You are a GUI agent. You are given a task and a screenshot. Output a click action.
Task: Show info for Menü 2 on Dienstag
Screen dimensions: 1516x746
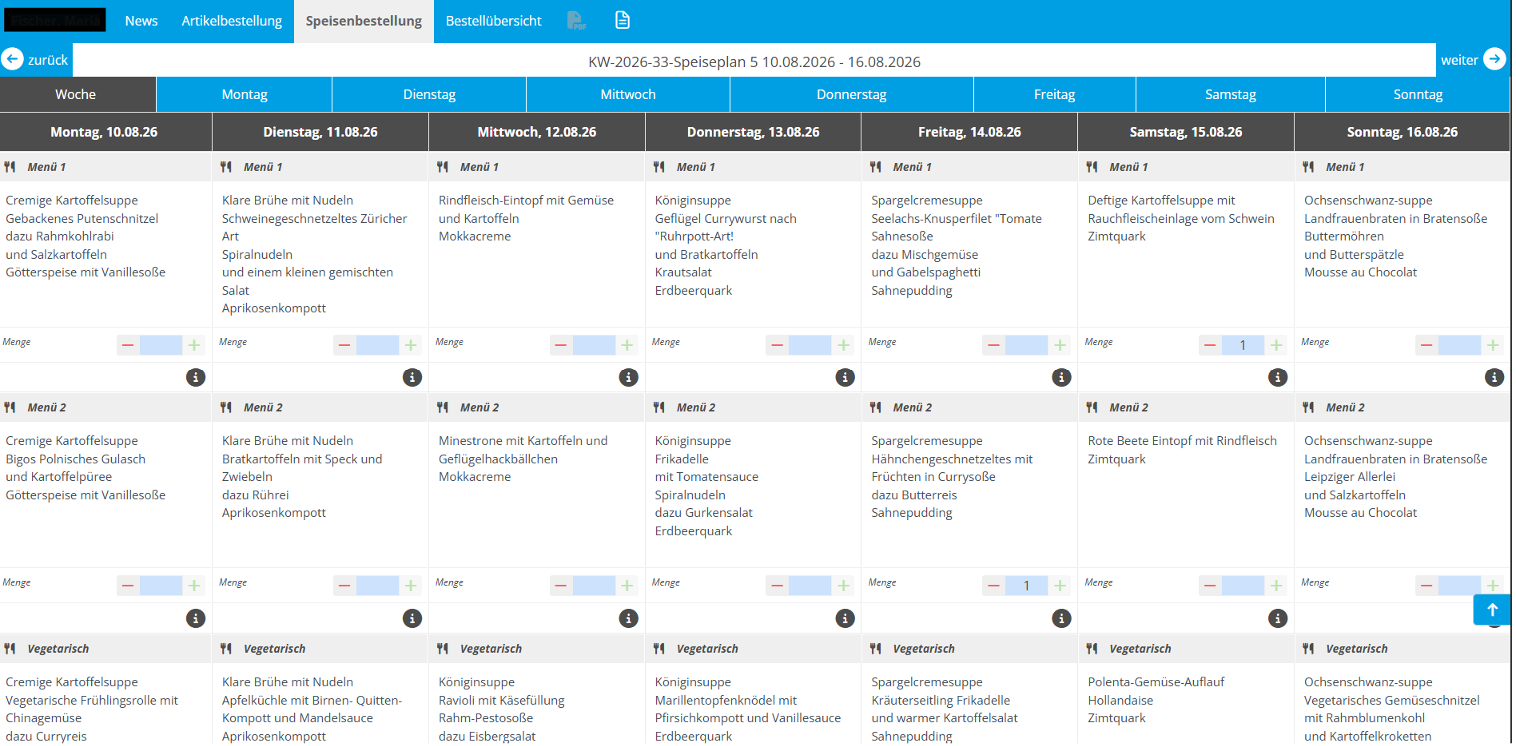(x=412, y=618)
